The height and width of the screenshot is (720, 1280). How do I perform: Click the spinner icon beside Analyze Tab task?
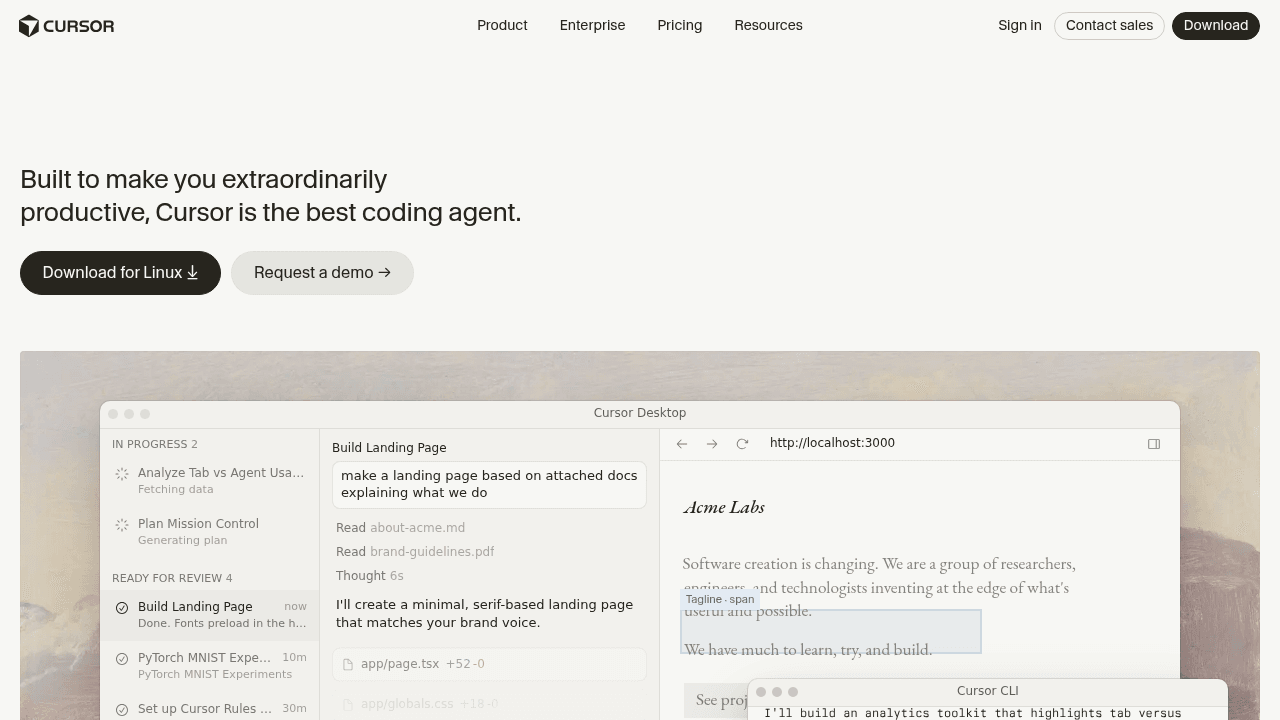[122, 474]
